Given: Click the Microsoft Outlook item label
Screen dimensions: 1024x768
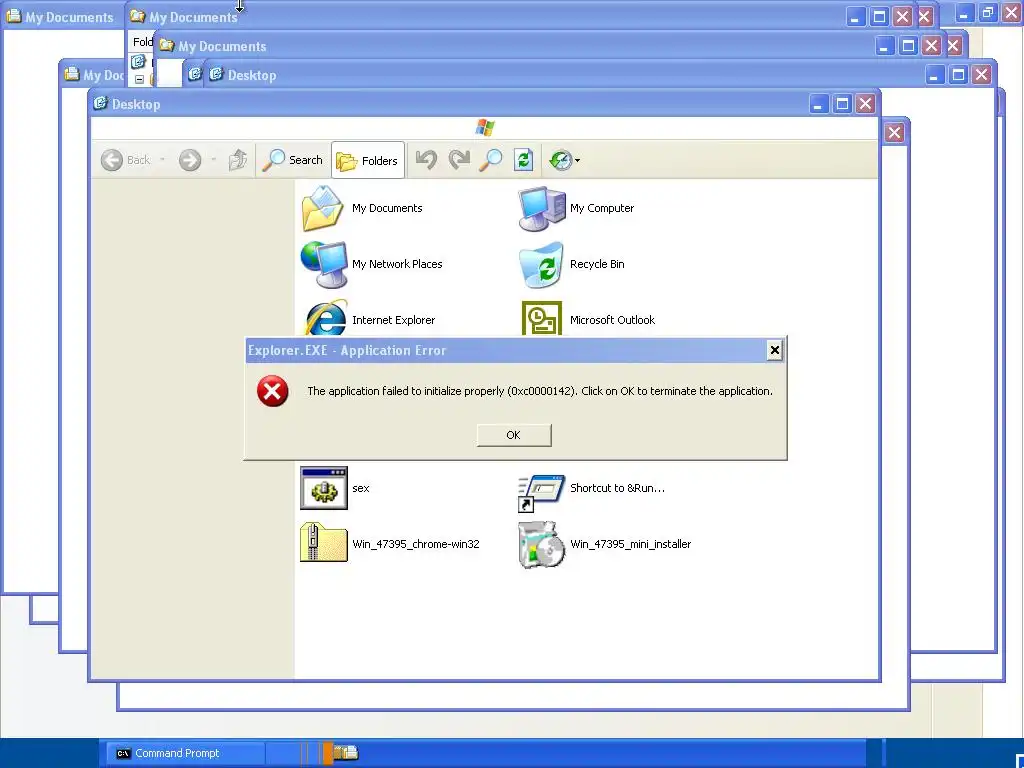Looking at the screenshot, I should (x=613, y=320).
